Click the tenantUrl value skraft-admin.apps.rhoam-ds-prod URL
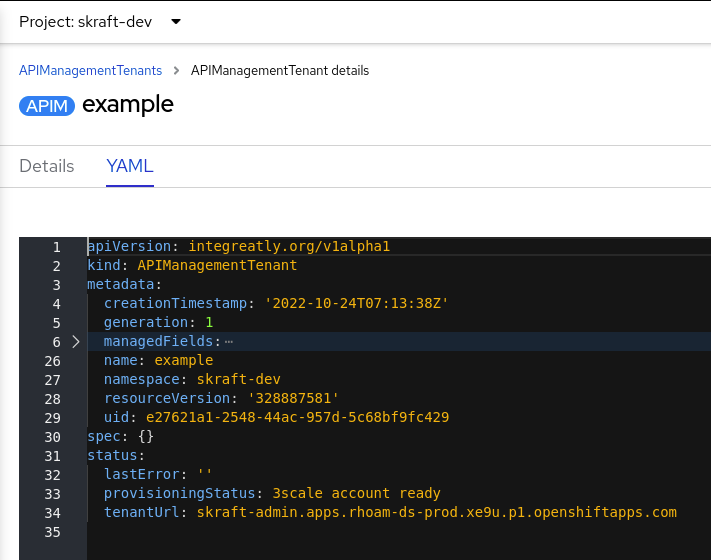Image resolution: width=711 pixels, height=560 pixels. (437, 513)
